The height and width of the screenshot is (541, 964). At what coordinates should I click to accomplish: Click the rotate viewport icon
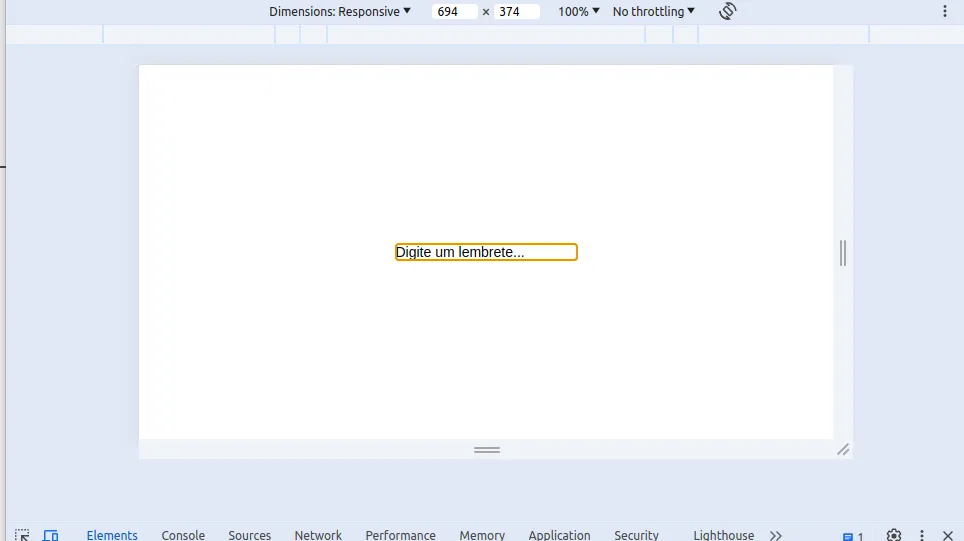pyautogui.click(x=727, y=11)
